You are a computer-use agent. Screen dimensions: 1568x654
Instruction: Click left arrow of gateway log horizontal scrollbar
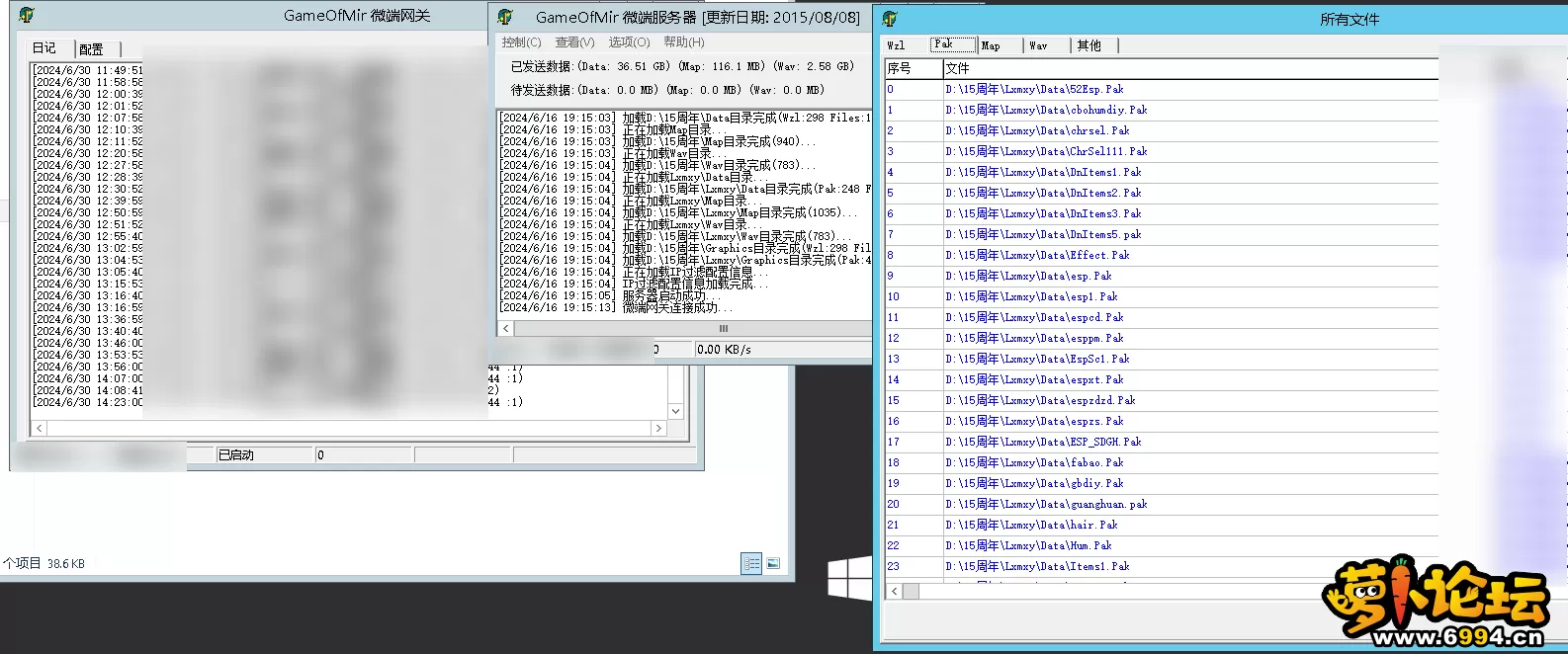[x=39, y=428]
